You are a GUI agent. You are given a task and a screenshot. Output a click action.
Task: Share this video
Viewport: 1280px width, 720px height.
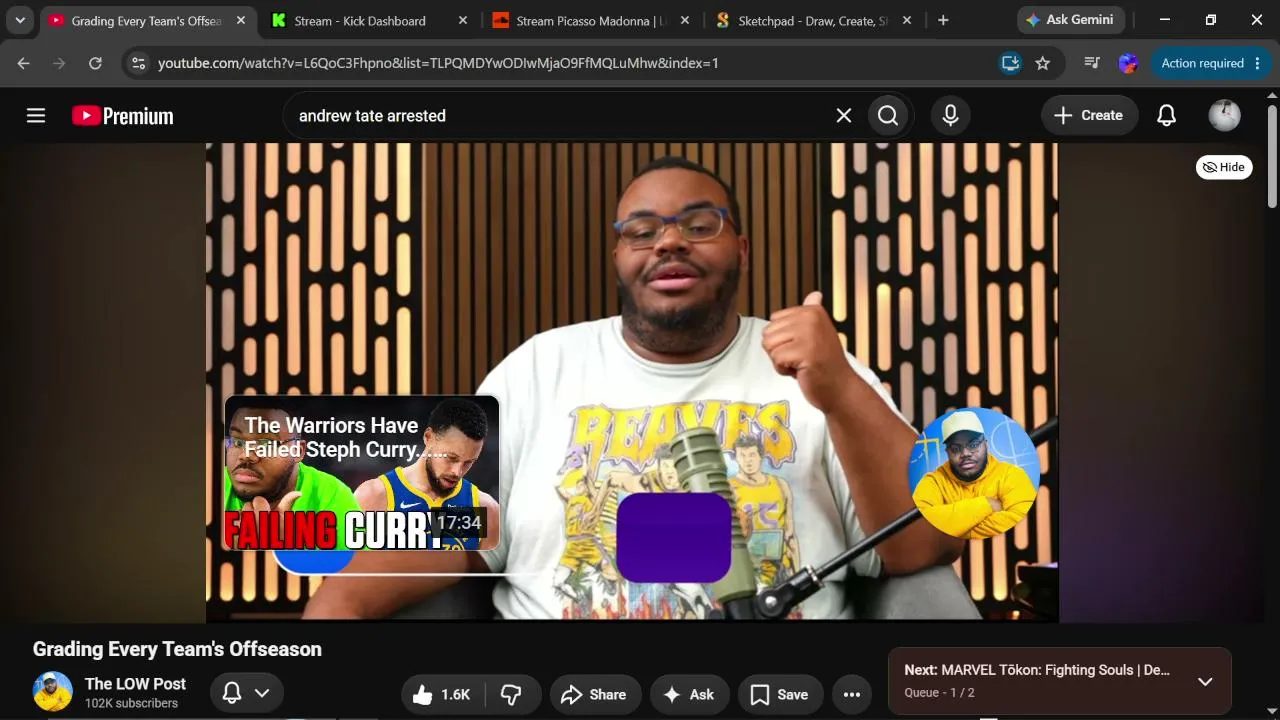click(x=594, y=695)
